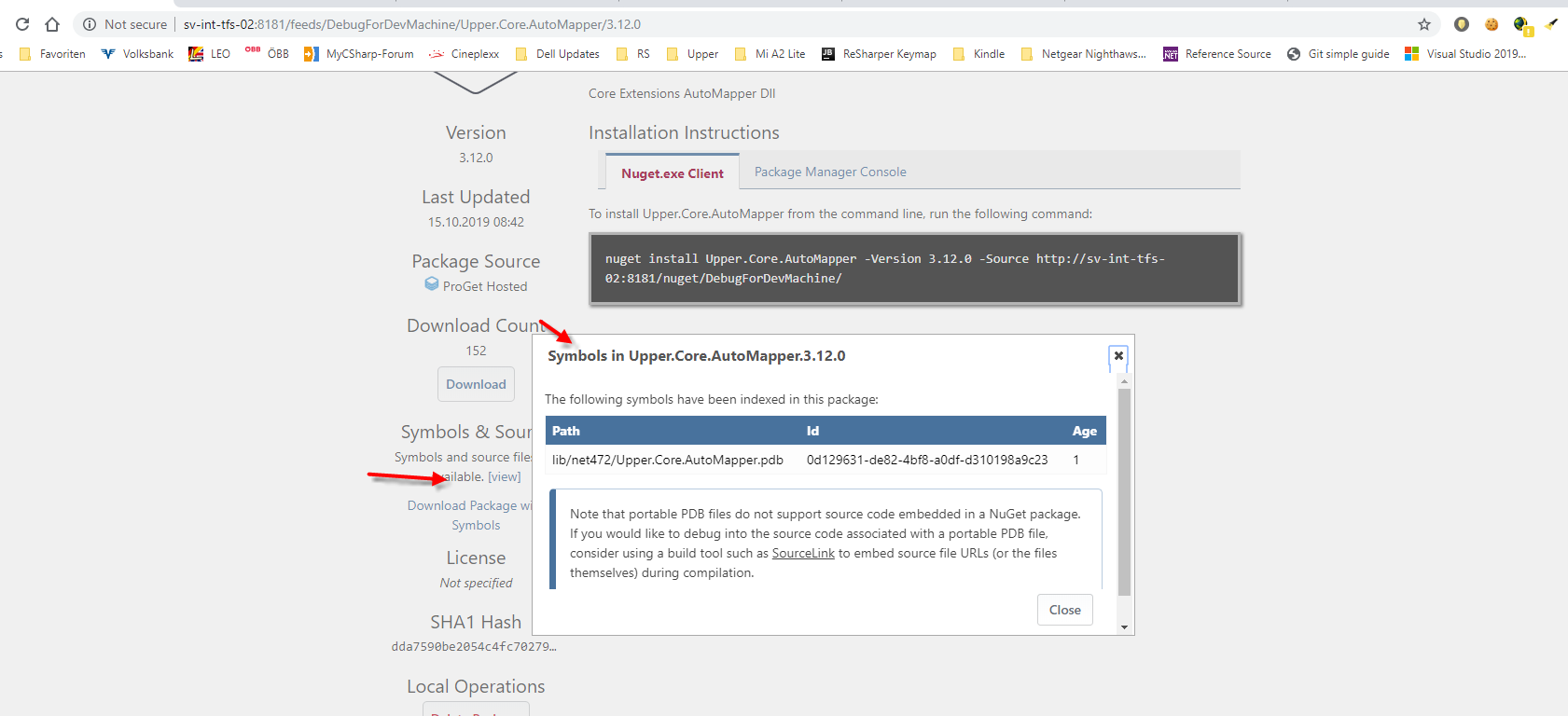Click the version number 3.12.0
The image size is (1568, 716).
tap(476, 158)
